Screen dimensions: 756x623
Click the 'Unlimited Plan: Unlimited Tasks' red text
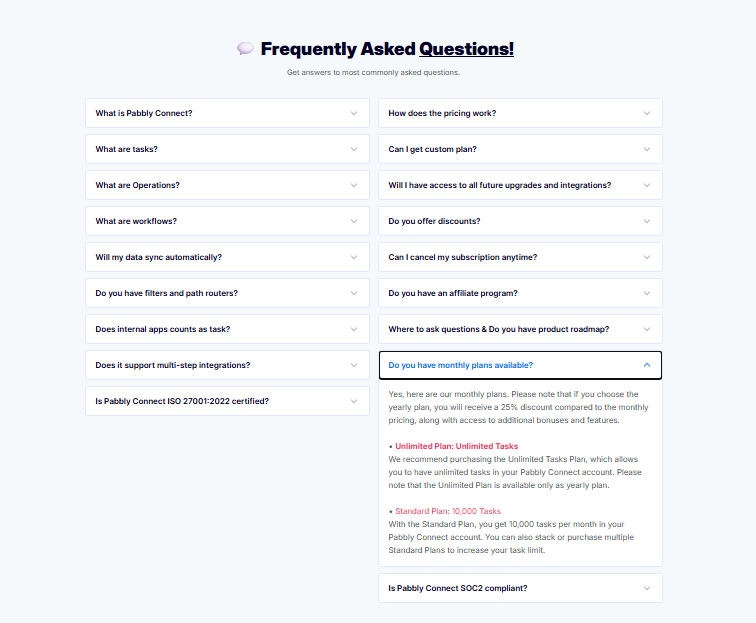[457, 447]
